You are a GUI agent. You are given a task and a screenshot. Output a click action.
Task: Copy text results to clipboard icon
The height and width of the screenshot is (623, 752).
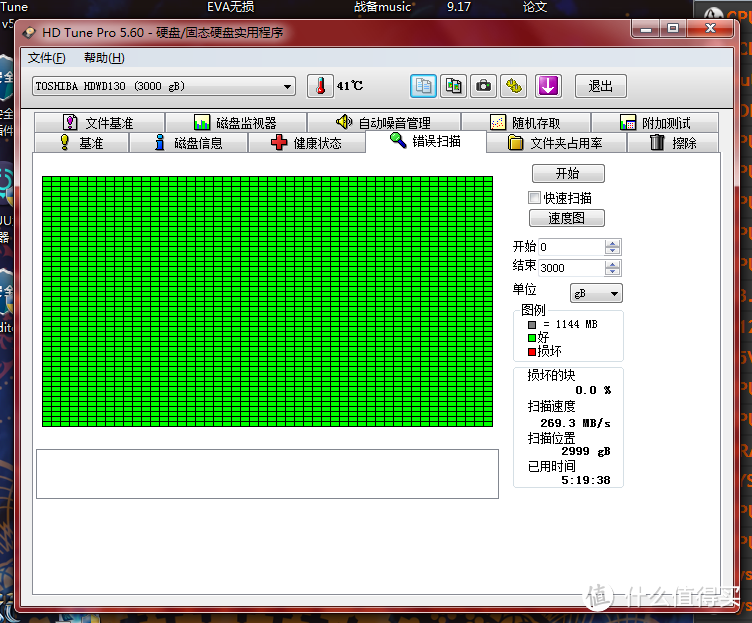423,86
